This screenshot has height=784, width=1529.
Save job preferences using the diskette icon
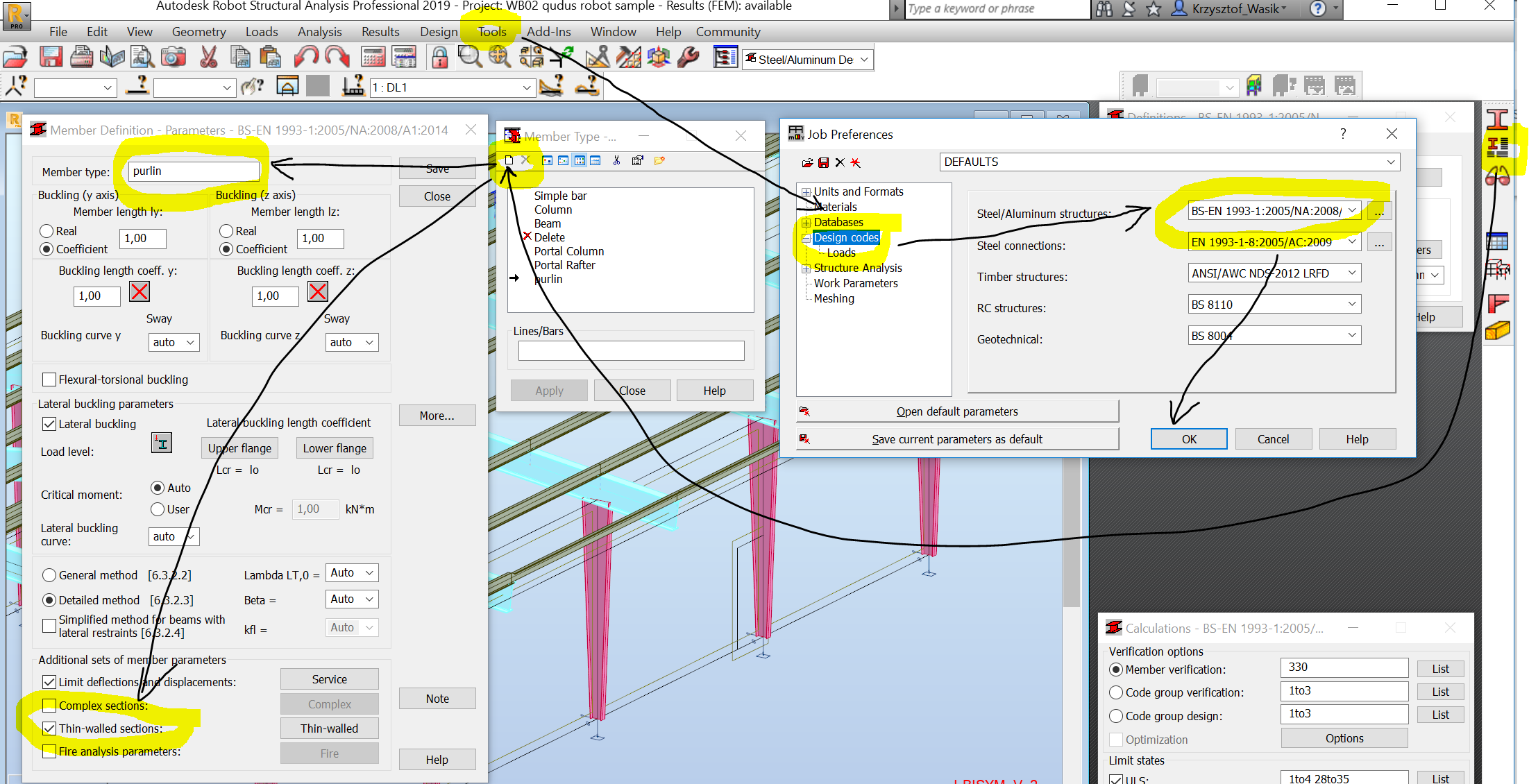824,162
